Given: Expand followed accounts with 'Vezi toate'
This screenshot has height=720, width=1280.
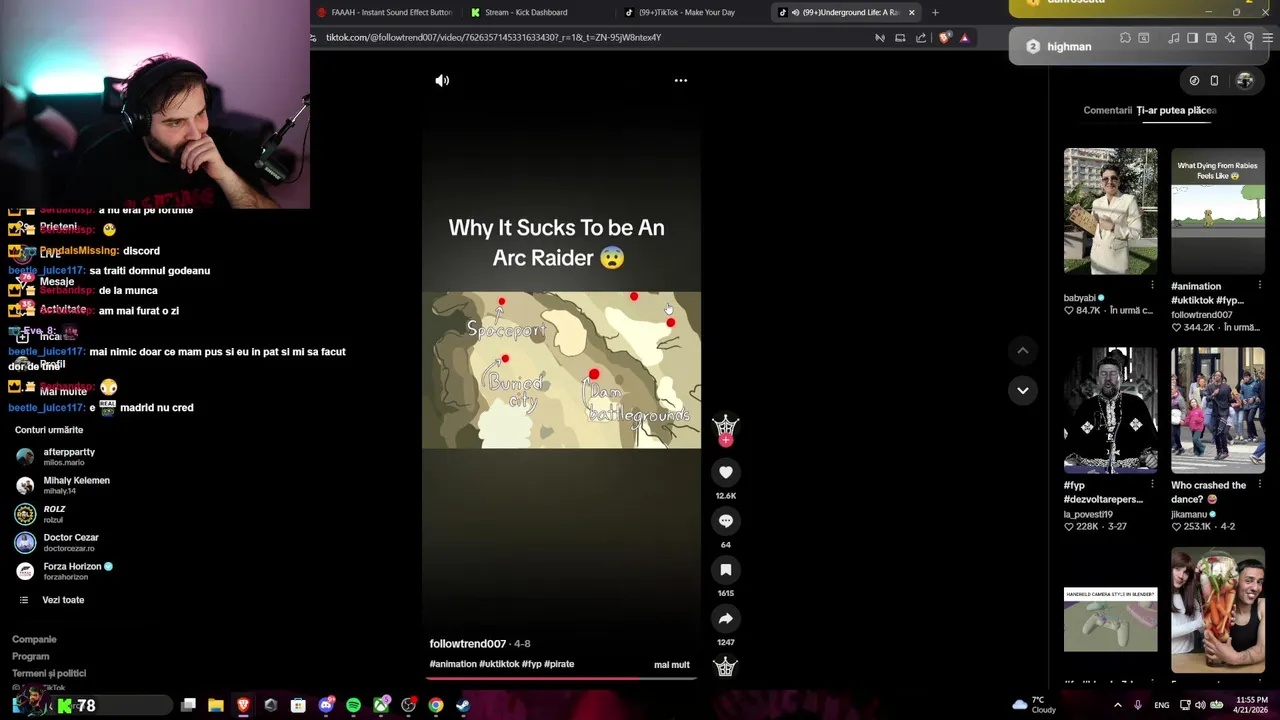Looking at the screenshot, I should [63, 600].
